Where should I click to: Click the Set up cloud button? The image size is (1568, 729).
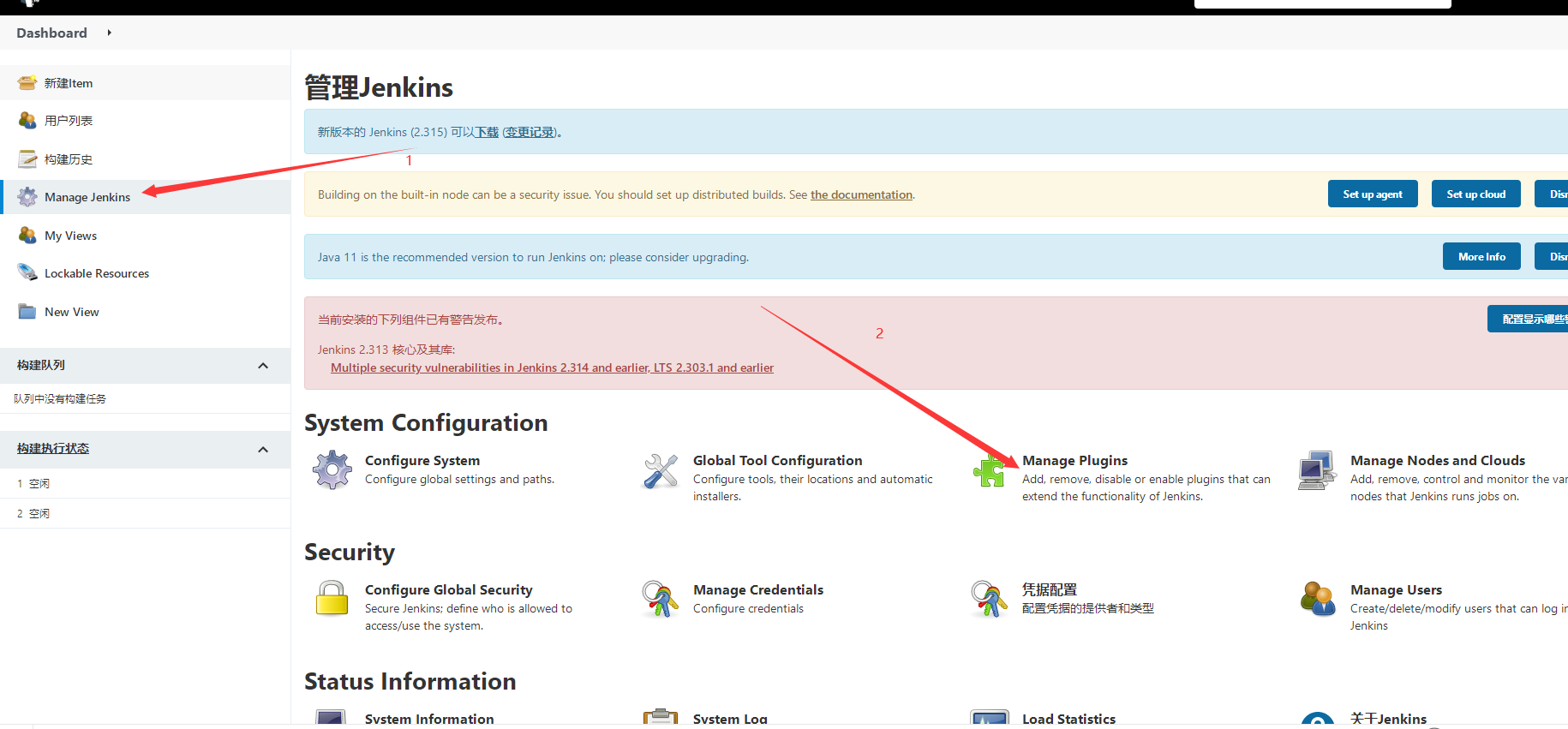[1475, 194]
